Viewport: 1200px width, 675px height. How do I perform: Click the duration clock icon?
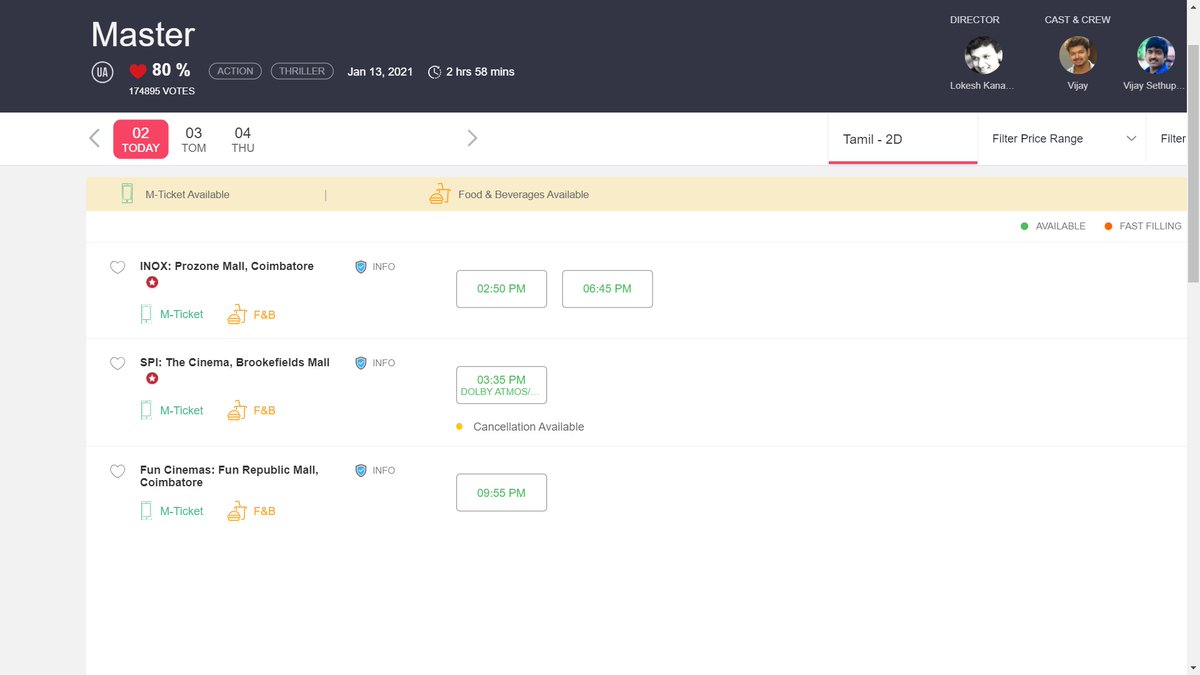pos(434,72)
